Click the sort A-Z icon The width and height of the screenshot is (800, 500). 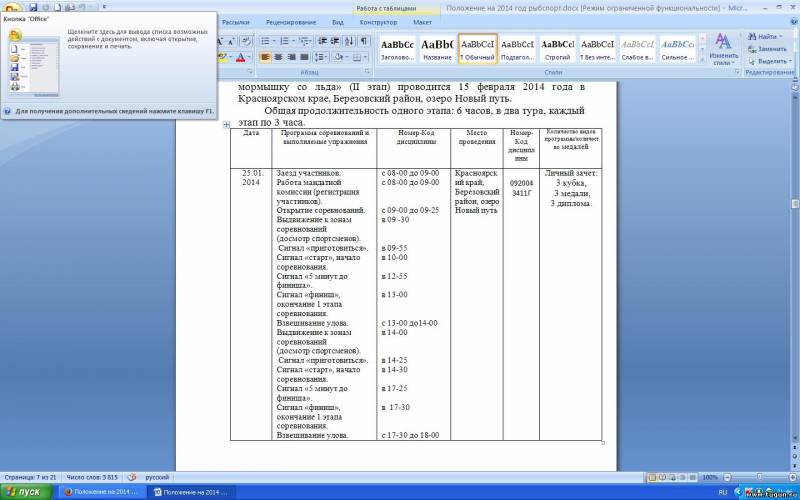pos(349,41)
